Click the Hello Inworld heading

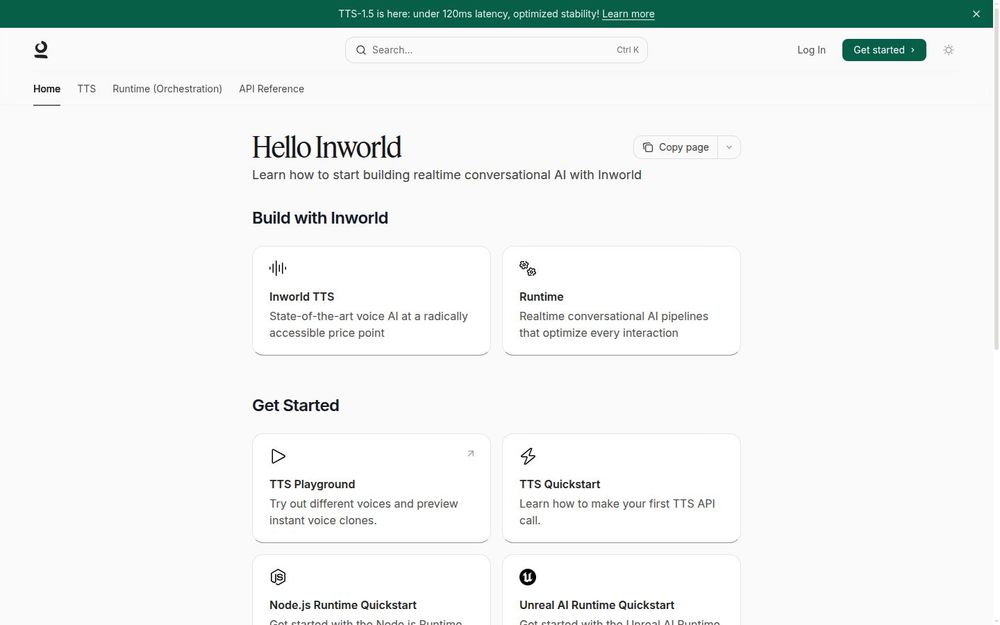click(327, 147)
